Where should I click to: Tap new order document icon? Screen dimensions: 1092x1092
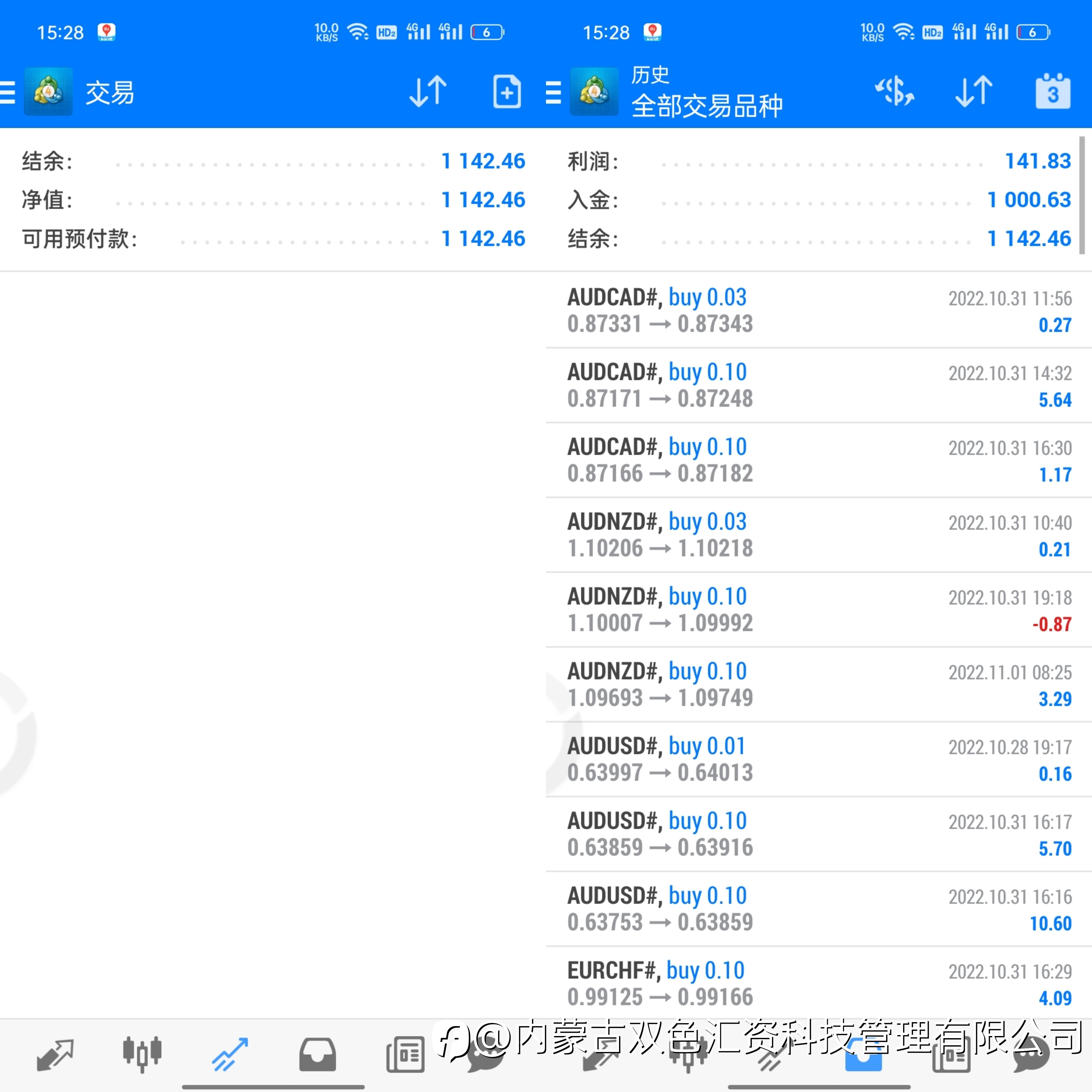pos(507,91)
